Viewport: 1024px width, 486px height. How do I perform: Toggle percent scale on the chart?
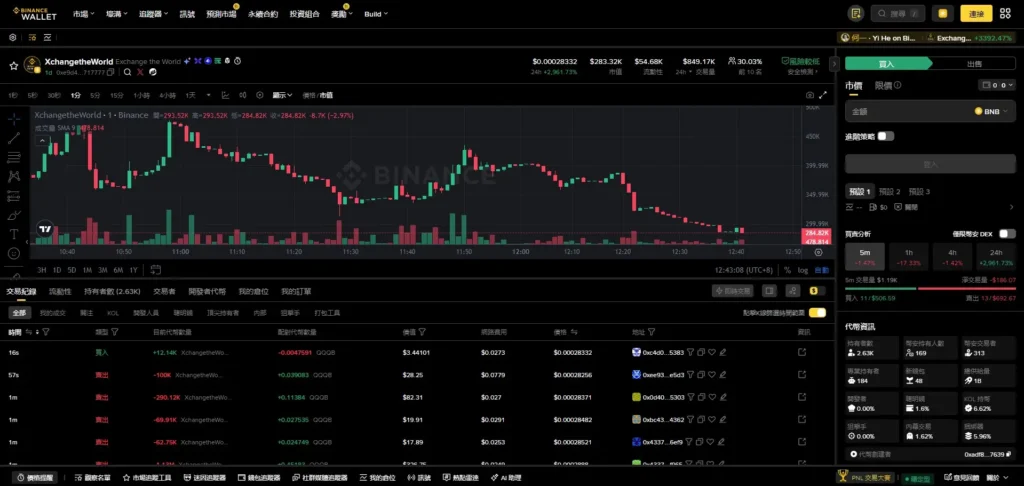pyautogui.click(x=788, y=270)
